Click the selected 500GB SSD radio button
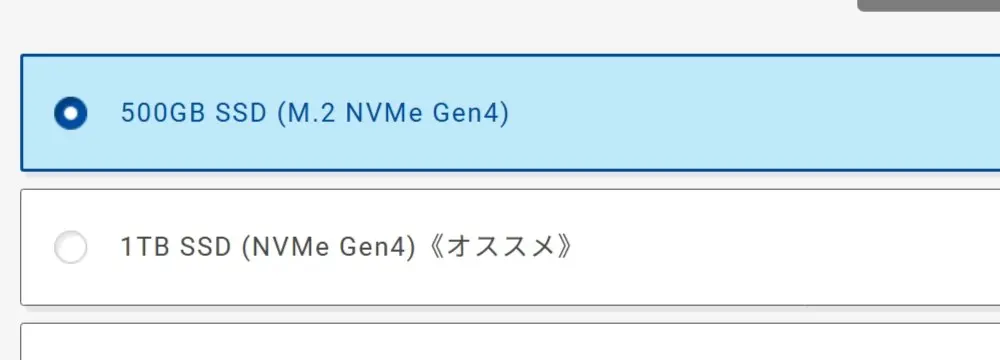The width and height of the screenshot is (1000, 360). (x=70, y=113)
